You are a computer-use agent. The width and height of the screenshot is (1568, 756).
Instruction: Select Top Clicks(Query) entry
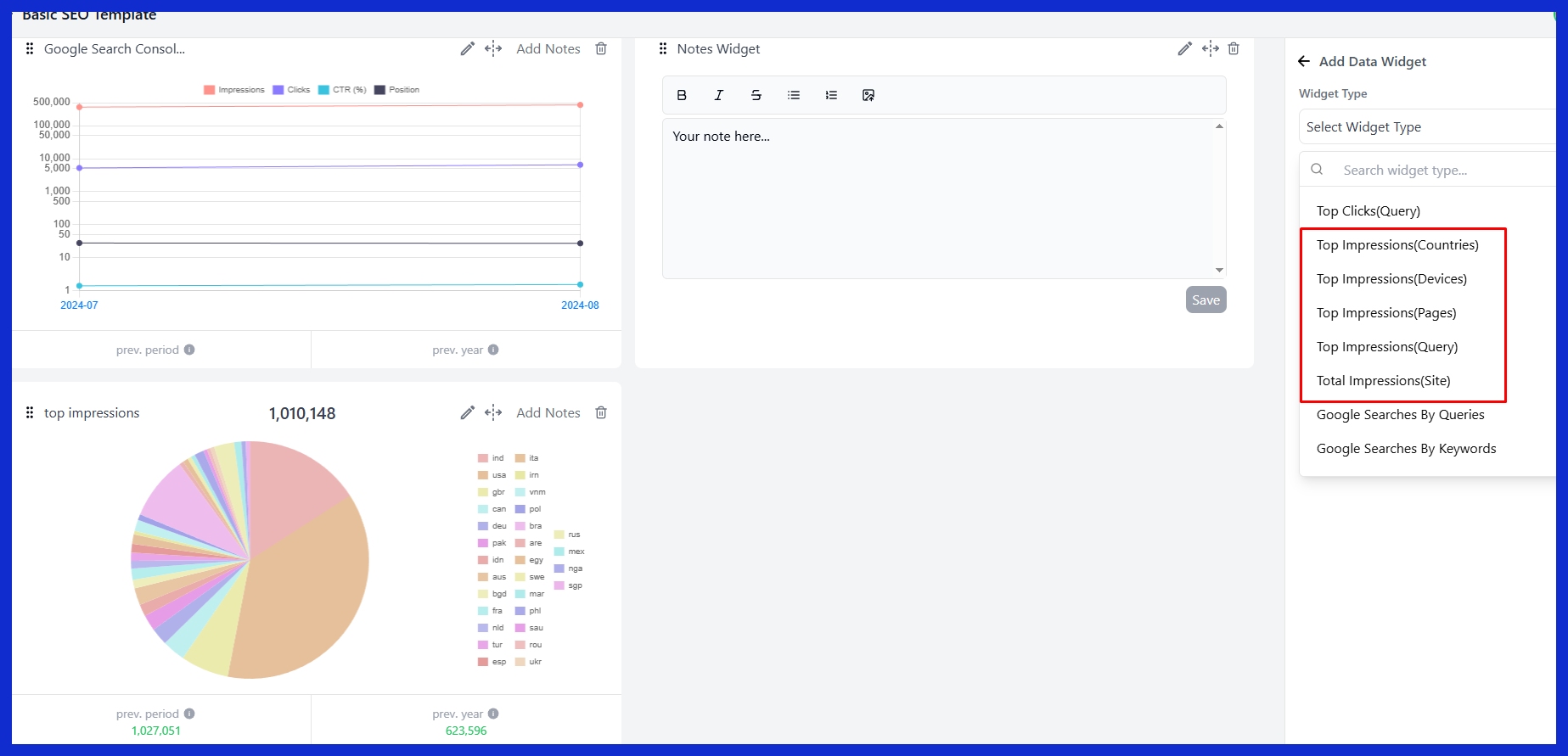coord(1368,211)
